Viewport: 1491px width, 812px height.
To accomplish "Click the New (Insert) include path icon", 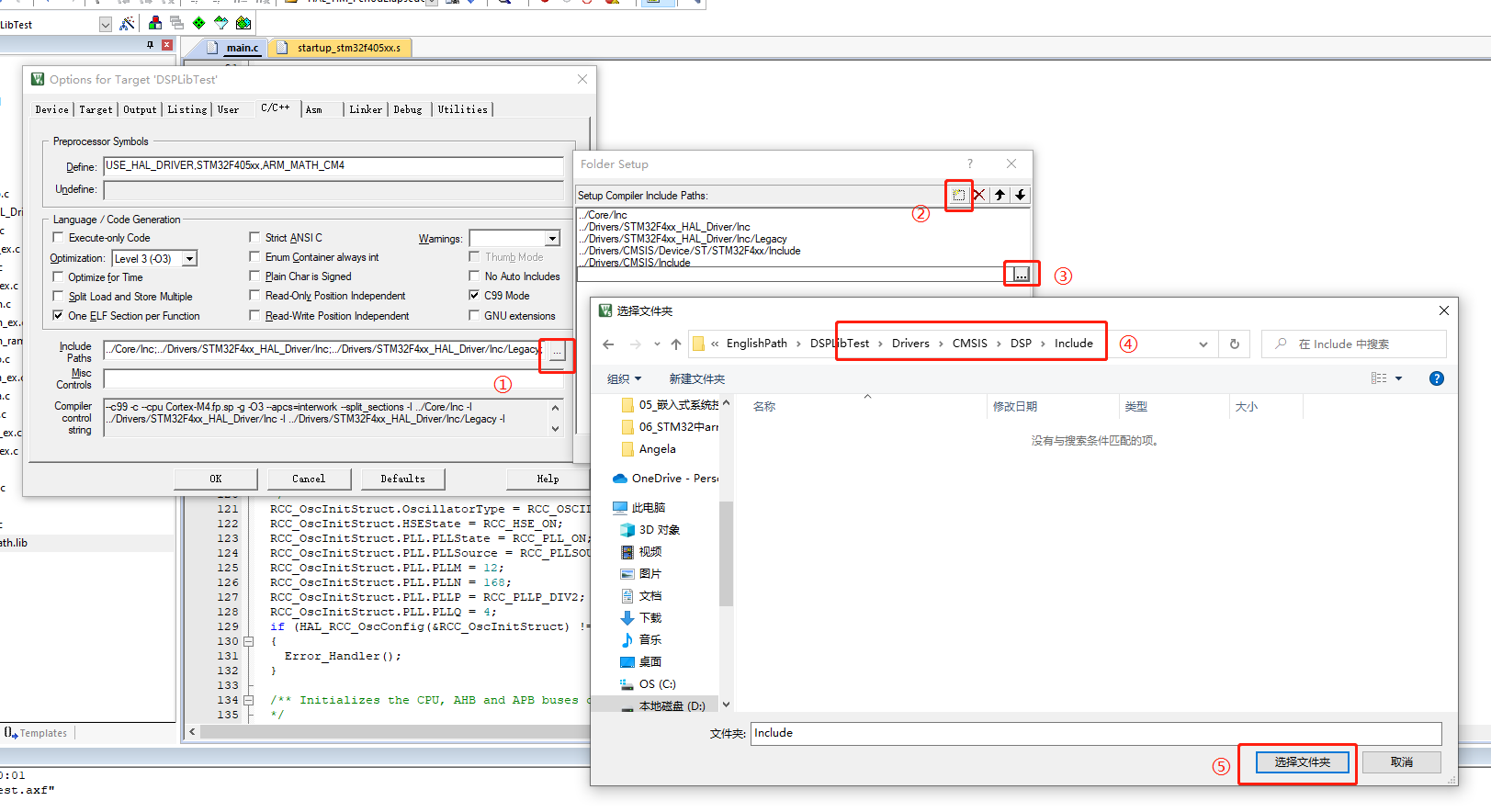I will point(958,195).
